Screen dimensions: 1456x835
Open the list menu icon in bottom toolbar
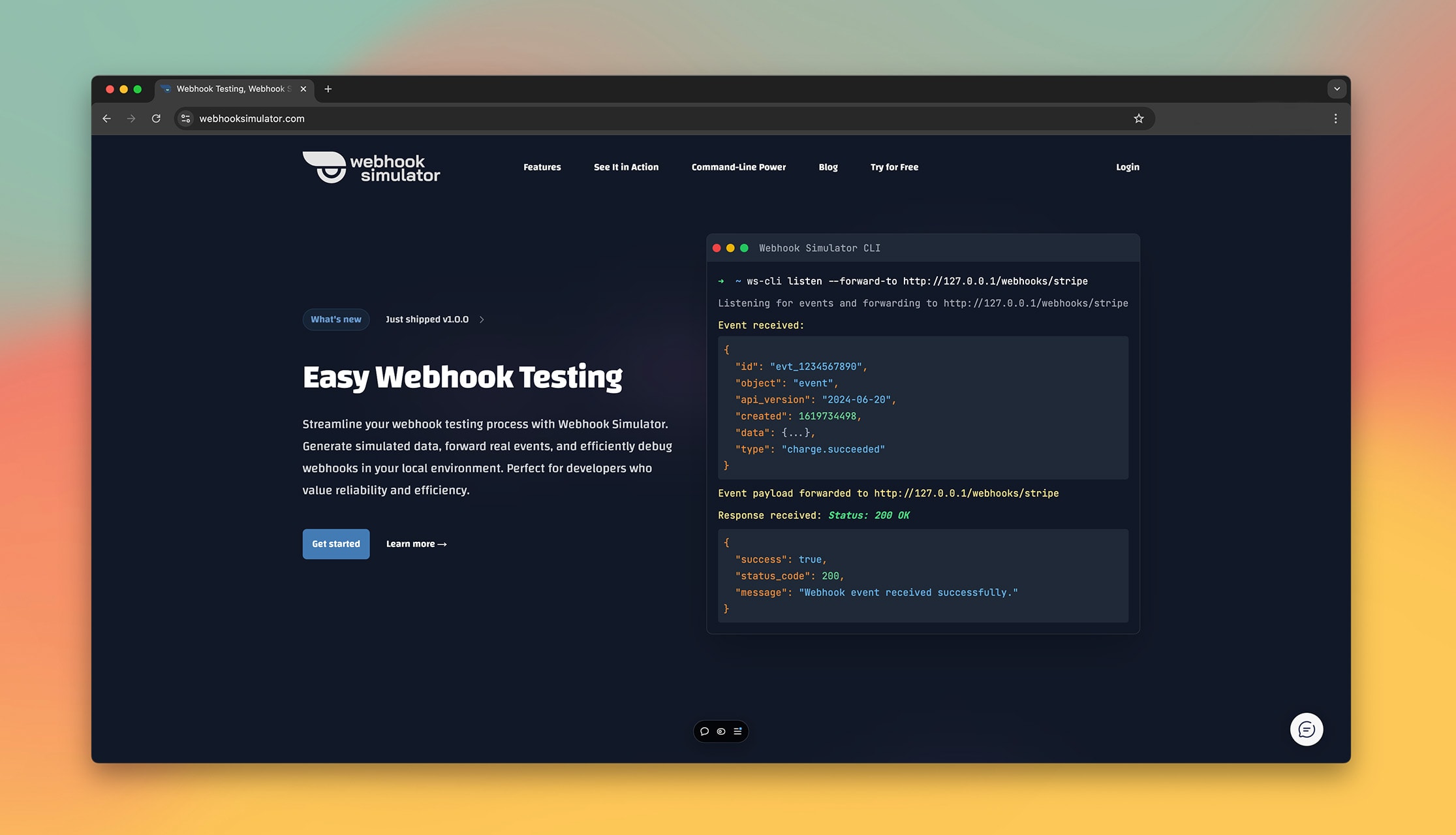pos(737,731)
